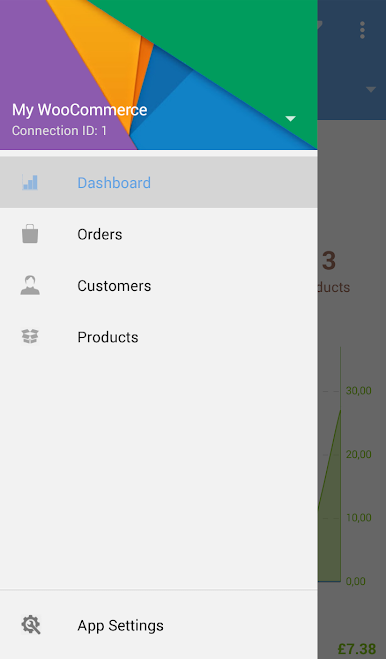Open the Orders menu item
Screen dimensions: 386x659
[159, 234]
